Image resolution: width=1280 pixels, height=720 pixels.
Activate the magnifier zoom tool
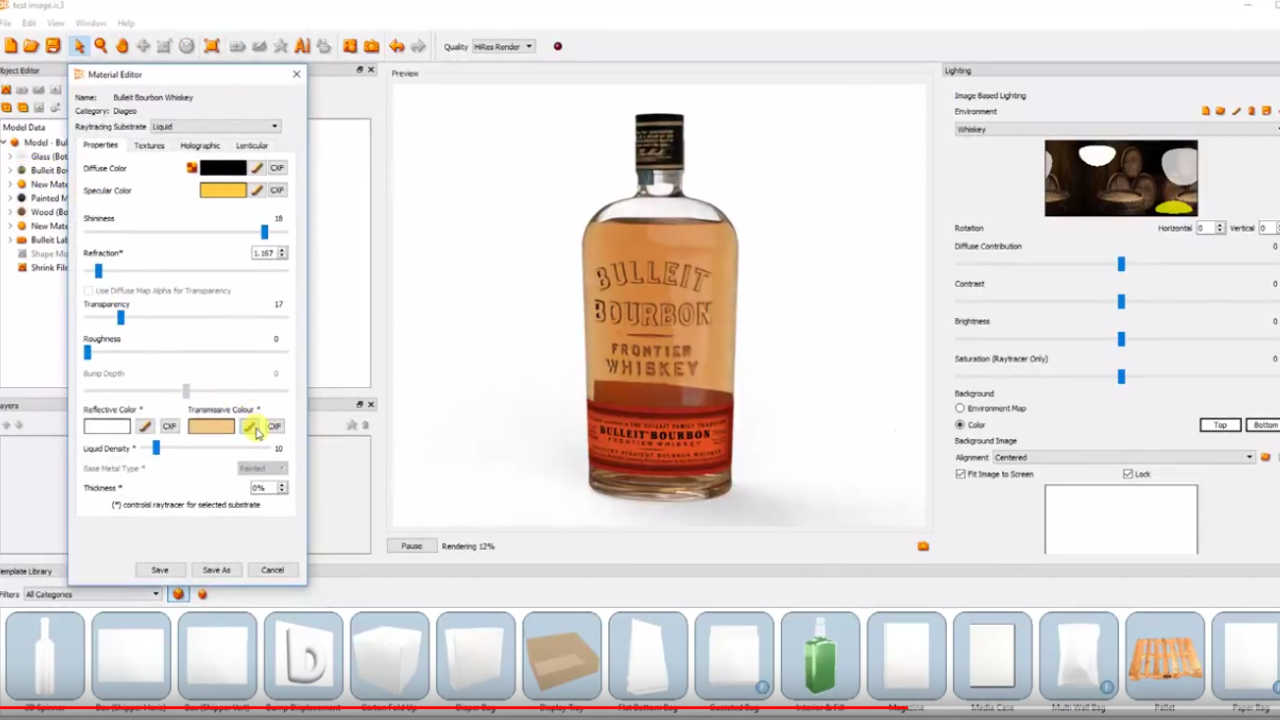coord(100,46)
